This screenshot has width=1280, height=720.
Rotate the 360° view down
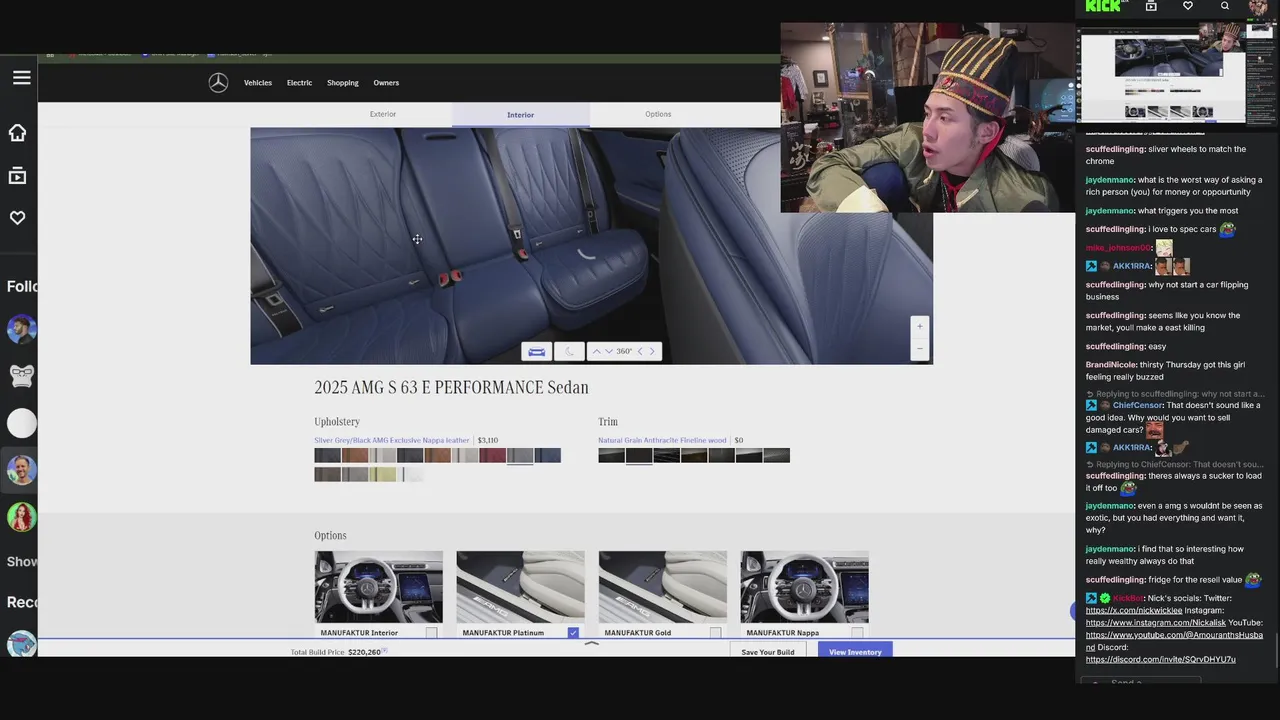click(x=609, y=351)
